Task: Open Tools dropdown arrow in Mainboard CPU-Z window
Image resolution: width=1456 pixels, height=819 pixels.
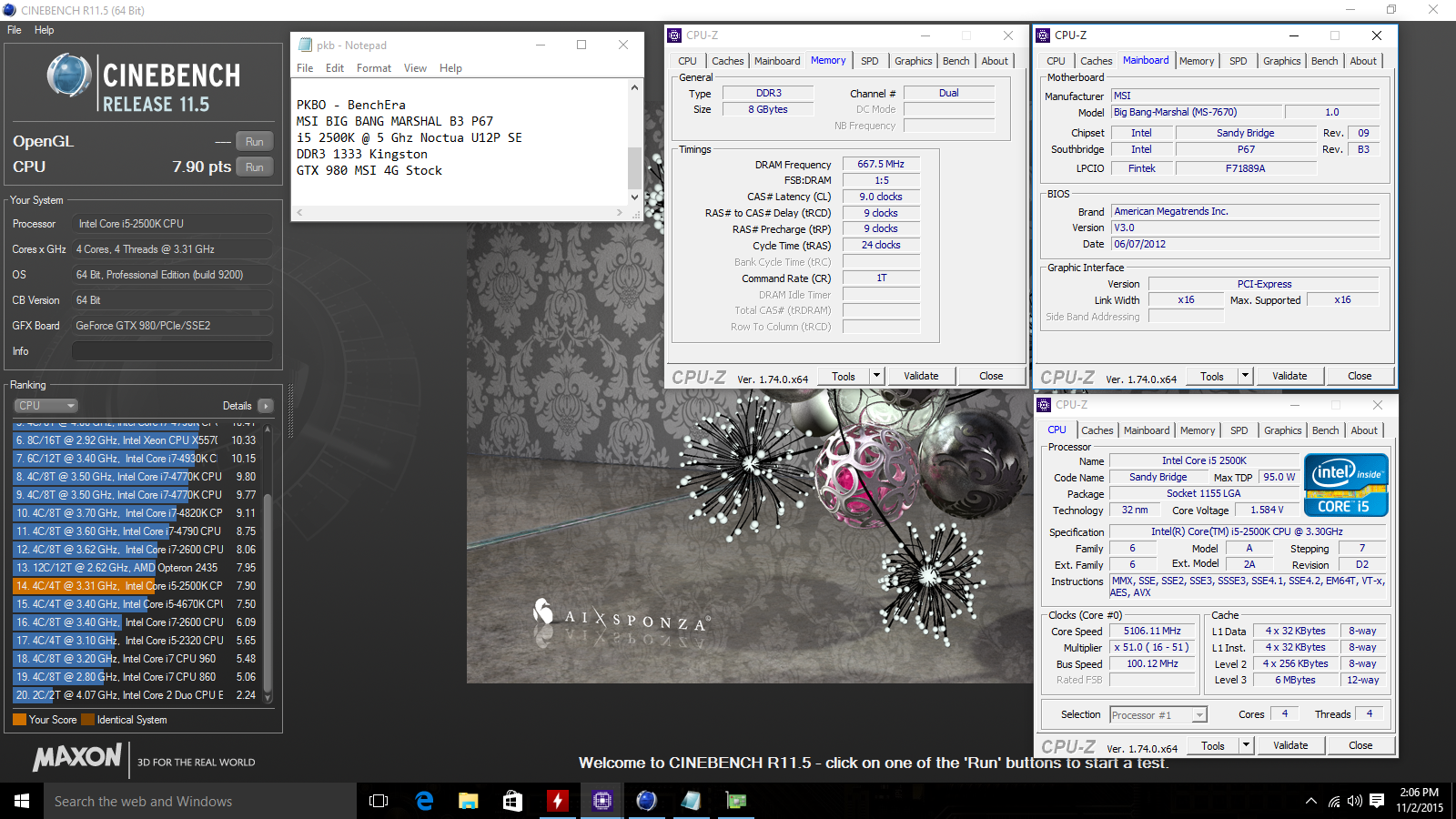Action: pyautogui.click(x=1245, y=376)
